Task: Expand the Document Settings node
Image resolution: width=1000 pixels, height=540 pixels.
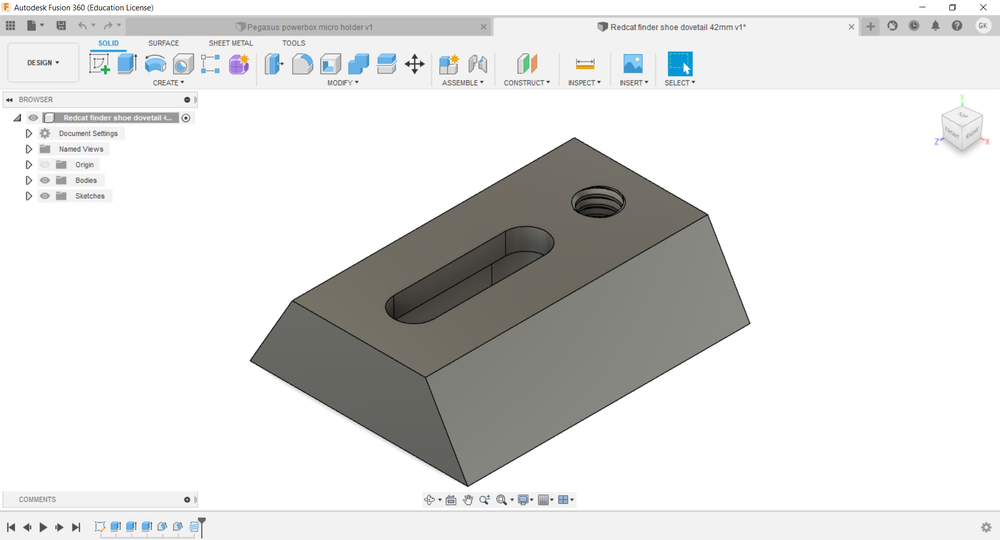Action: (29, 133)
